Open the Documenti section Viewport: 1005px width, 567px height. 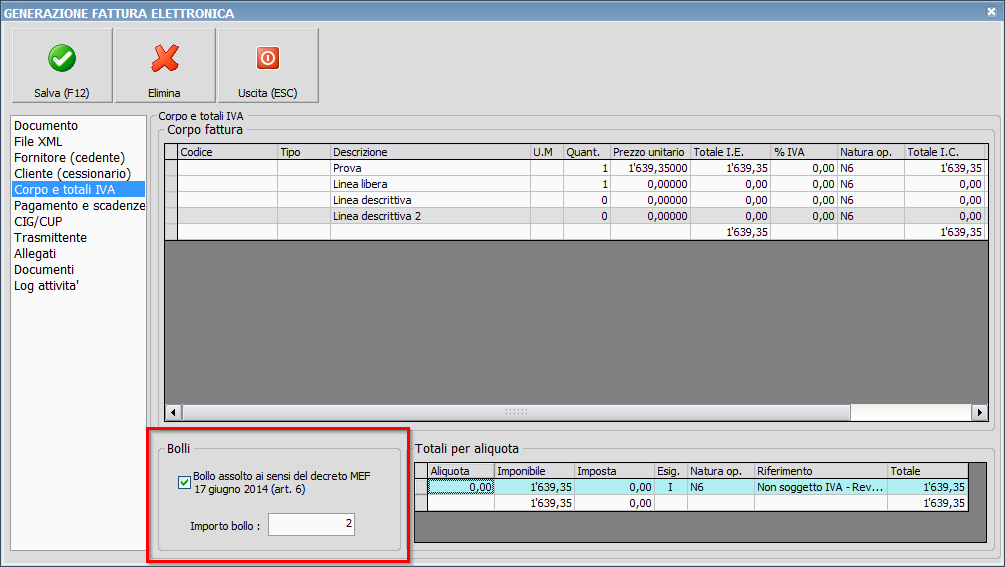(44, 270)
